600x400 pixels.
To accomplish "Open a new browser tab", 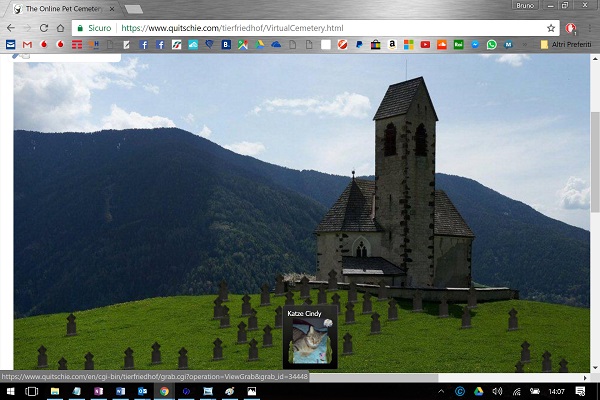I will pyautogui.click(x=133, y=8).
